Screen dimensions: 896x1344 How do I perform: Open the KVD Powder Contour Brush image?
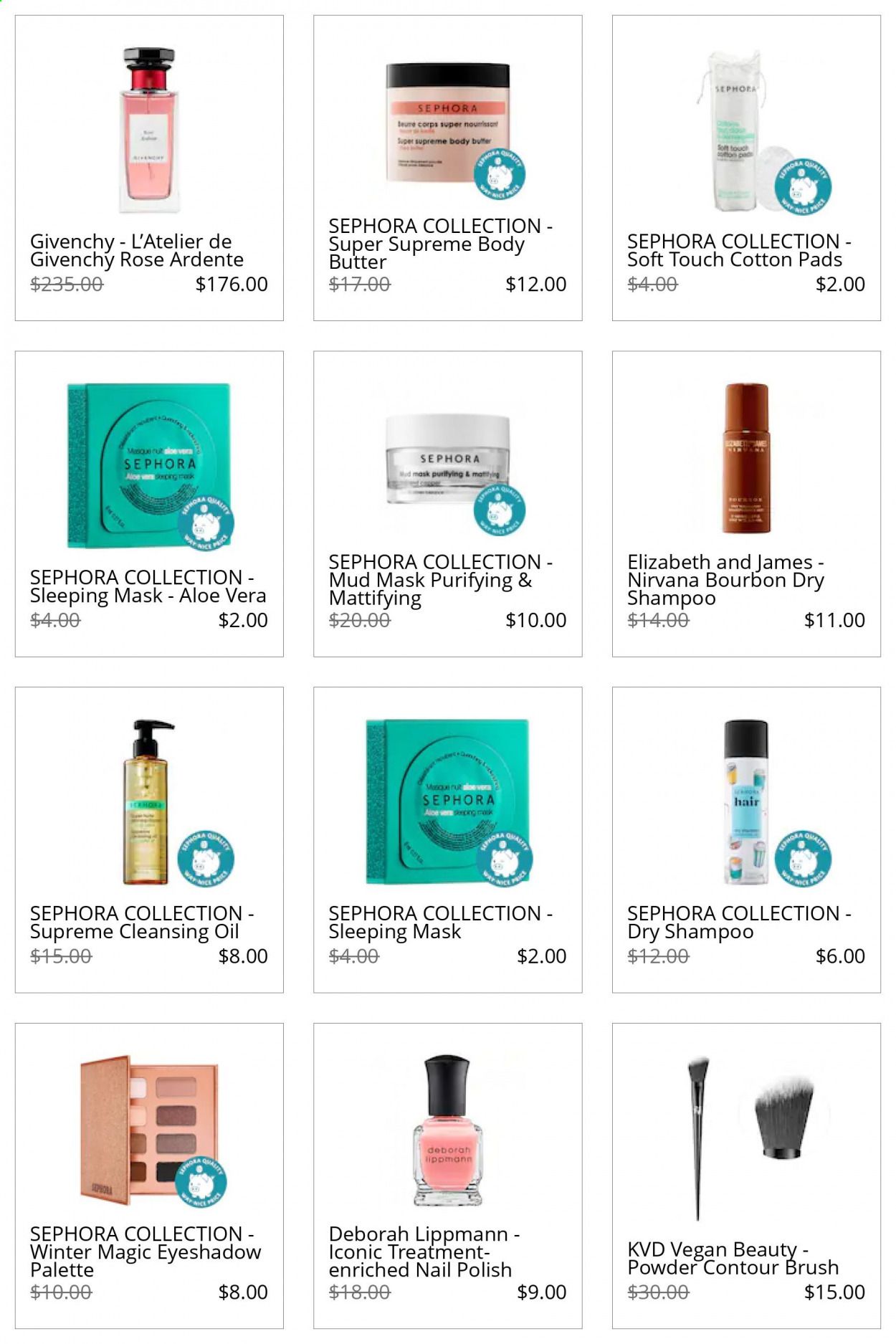click(x=746, y=1138)
